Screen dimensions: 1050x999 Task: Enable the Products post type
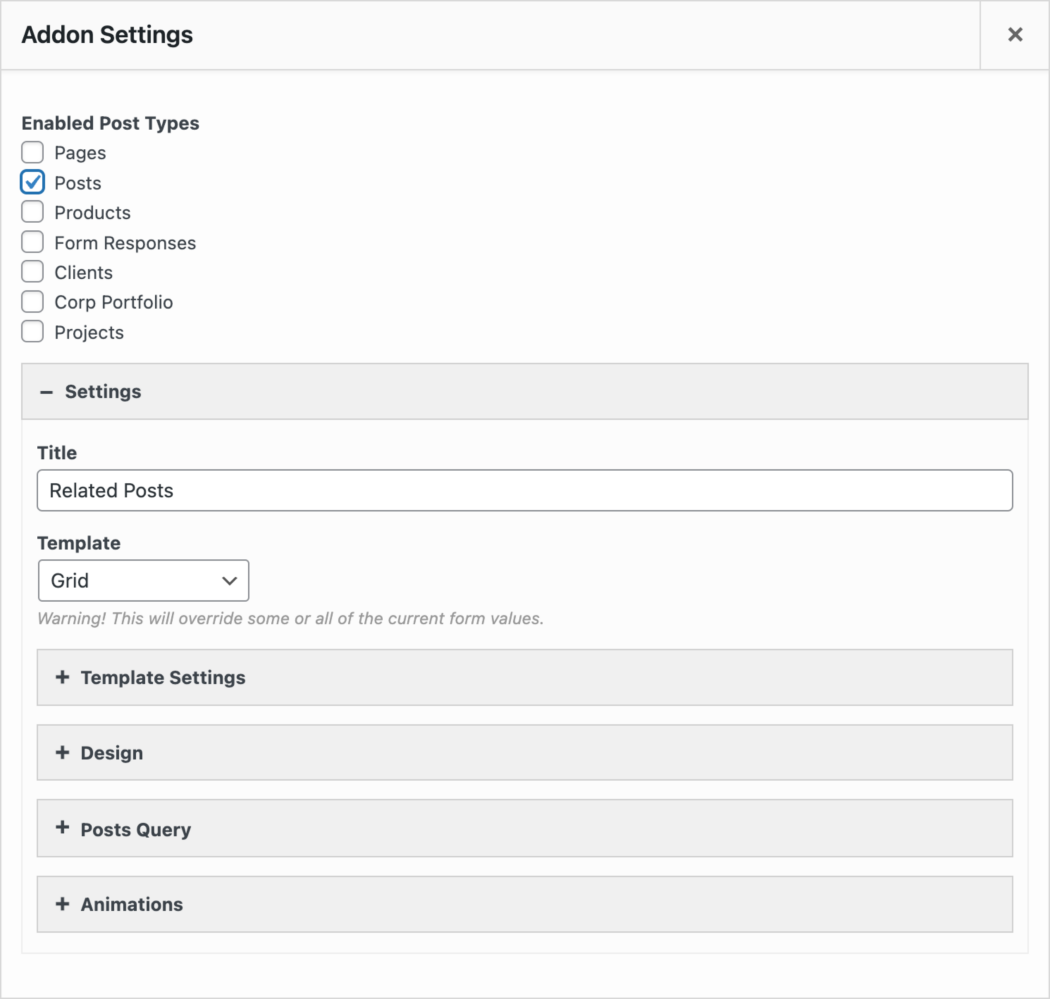pos(33,212)
